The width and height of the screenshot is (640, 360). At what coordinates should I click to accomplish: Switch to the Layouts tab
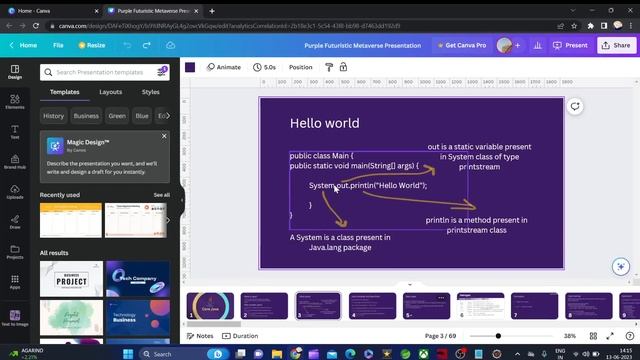111,92
